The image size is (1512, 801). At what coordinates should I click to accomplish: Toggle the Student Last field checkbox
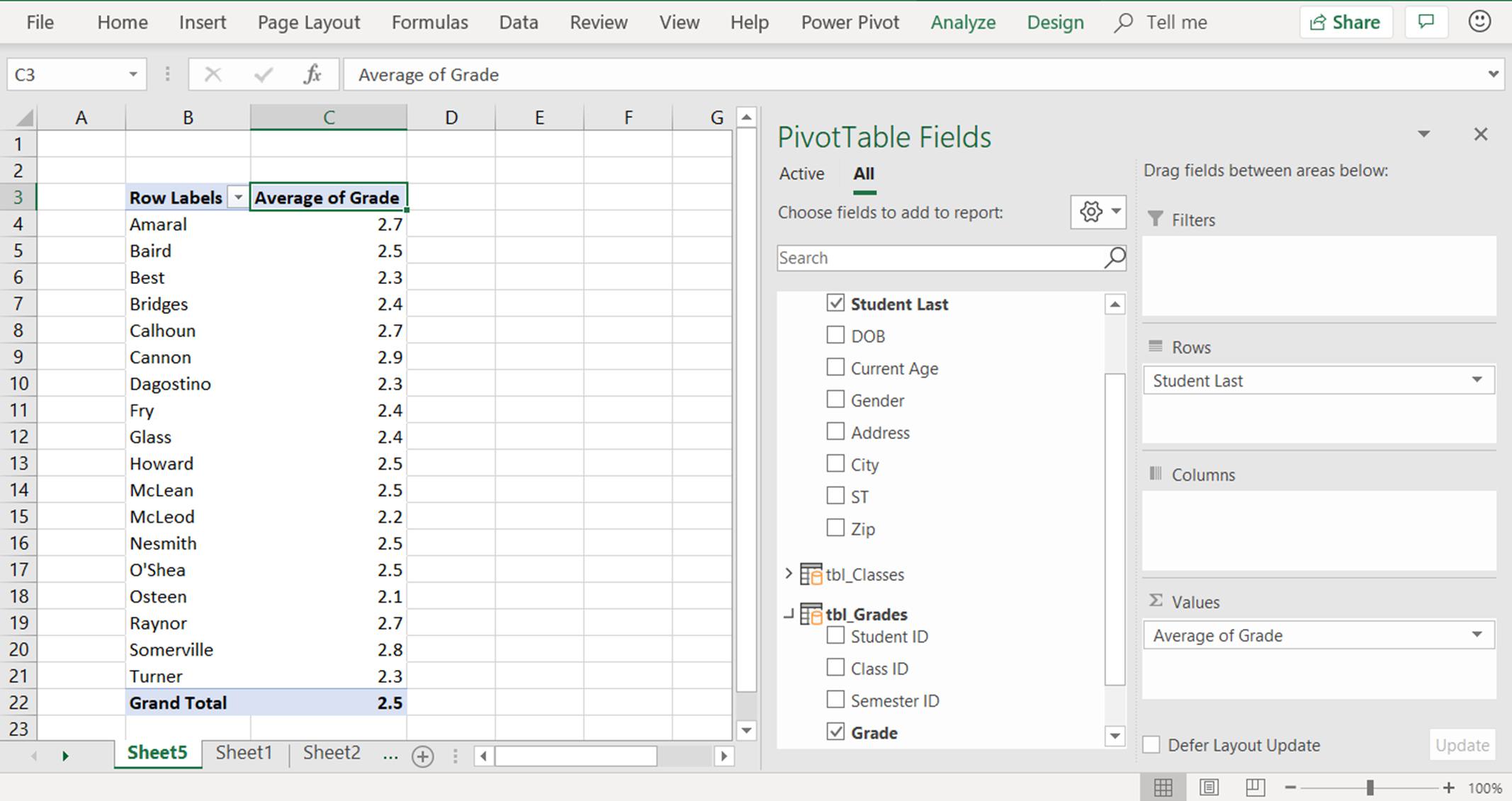pos(836,304)
